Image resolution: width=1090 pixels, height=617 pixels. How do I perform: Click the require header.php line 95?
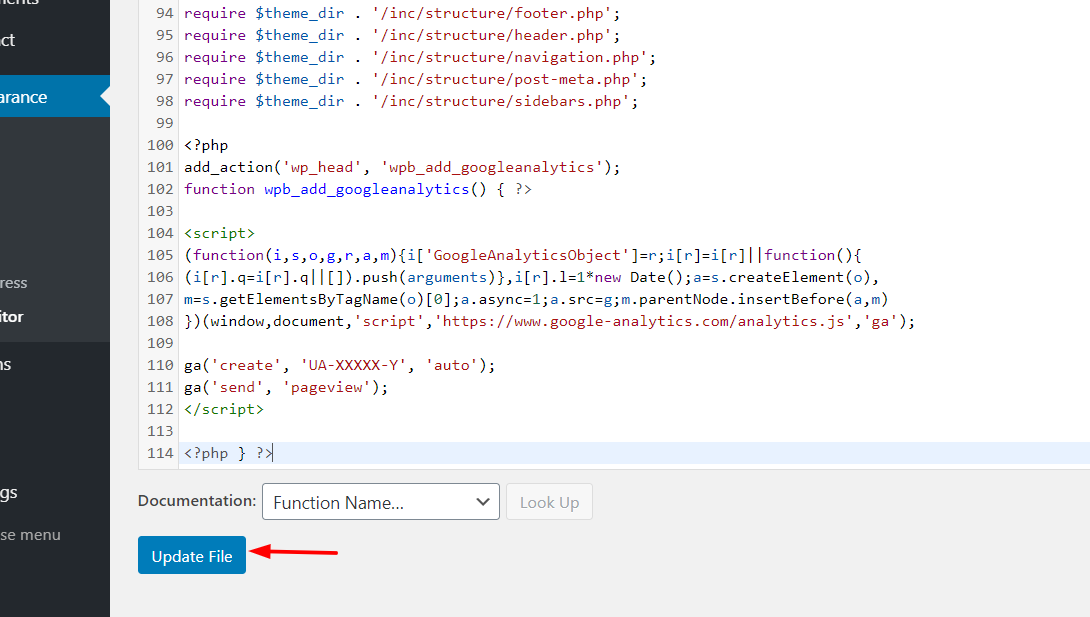[402, 35]
